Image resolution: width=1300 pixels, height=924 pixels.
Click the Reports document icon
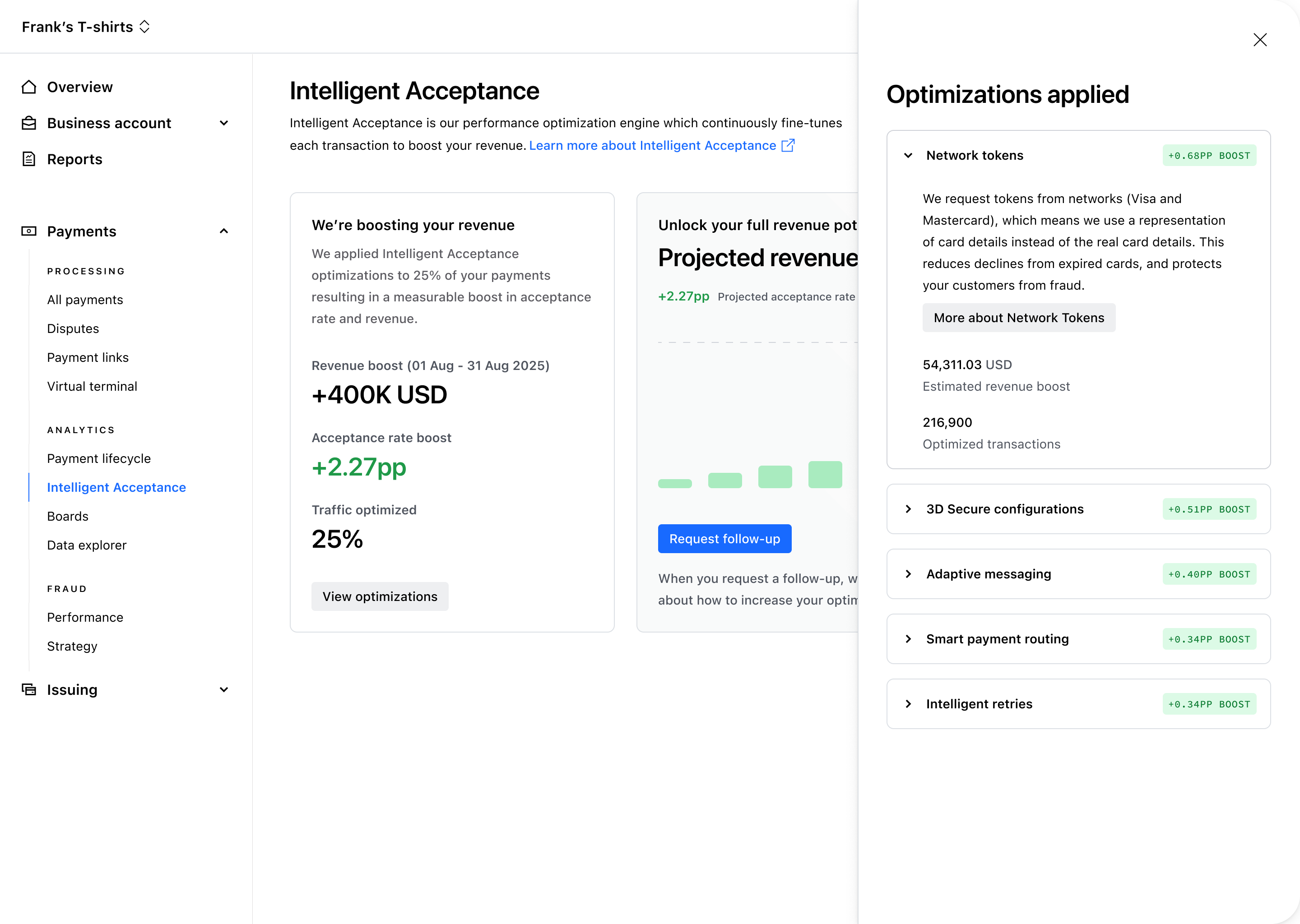(29, 159)
